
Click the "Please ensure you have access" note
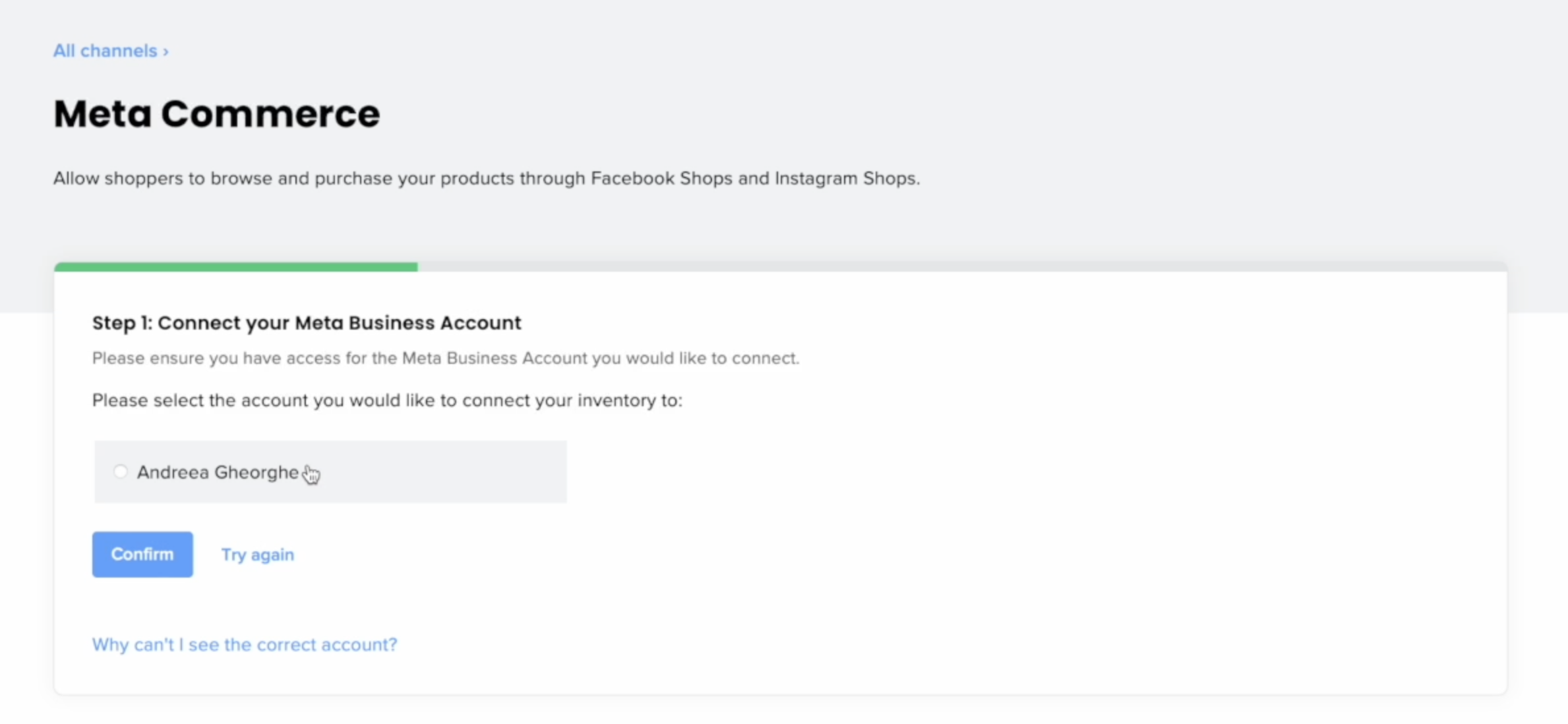(445, 358)
